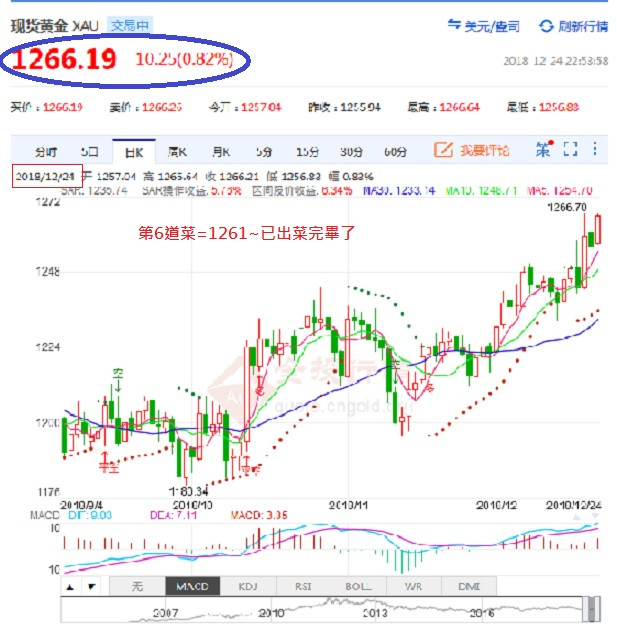Select the MACD indicator button

coord(192,587)
